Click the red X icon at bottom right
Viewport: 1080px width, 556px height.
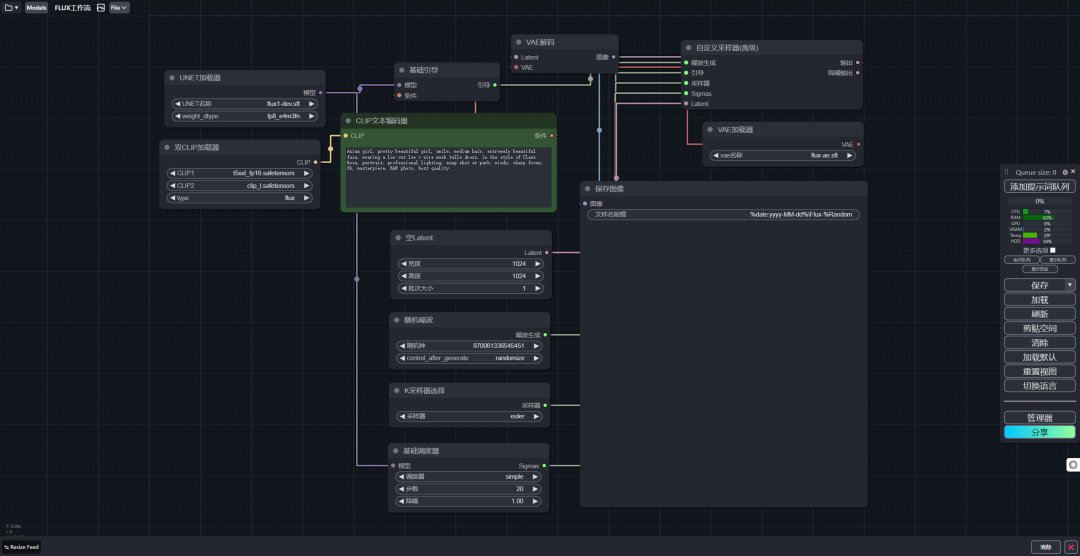pos(1070,547)
